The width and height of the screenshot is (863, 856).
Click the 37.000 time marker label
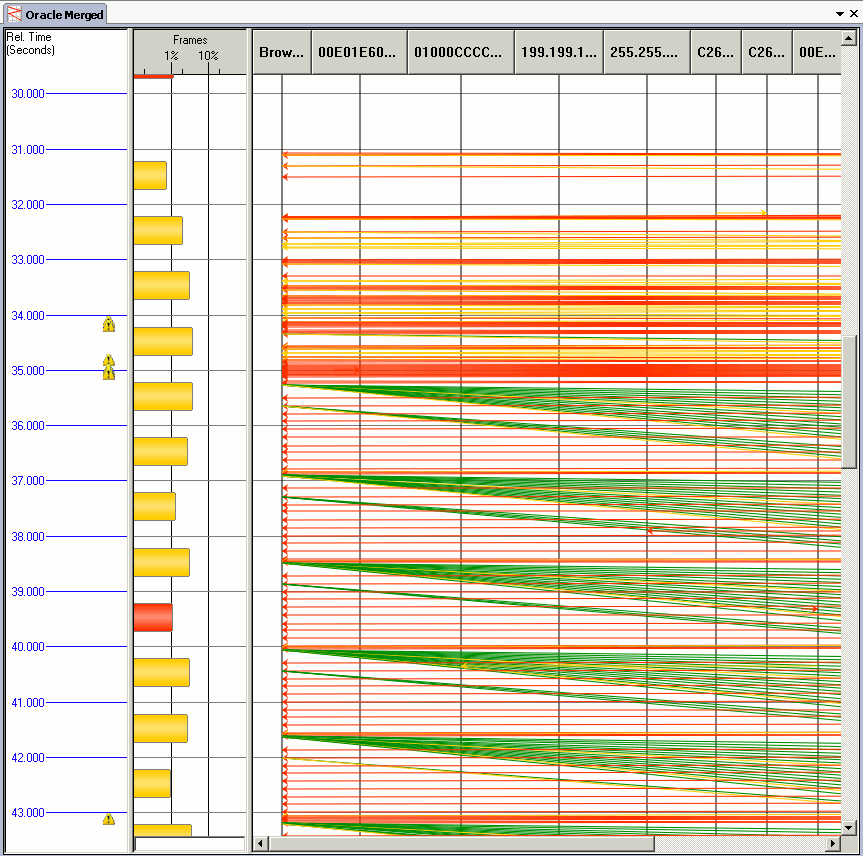tap(28, 481)
